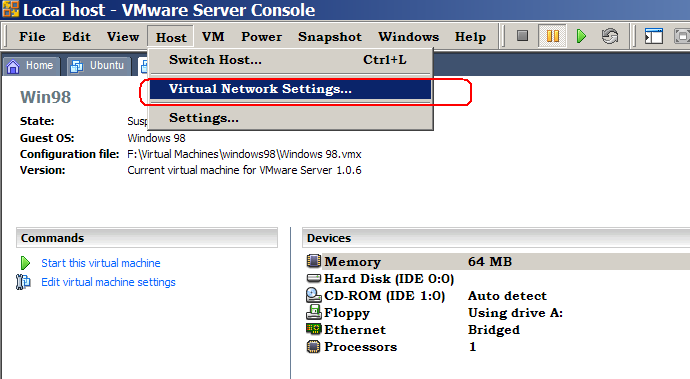690x379 pixels.
Task: Click the Using drive A: floppy value
Action: tap(515, 313)
